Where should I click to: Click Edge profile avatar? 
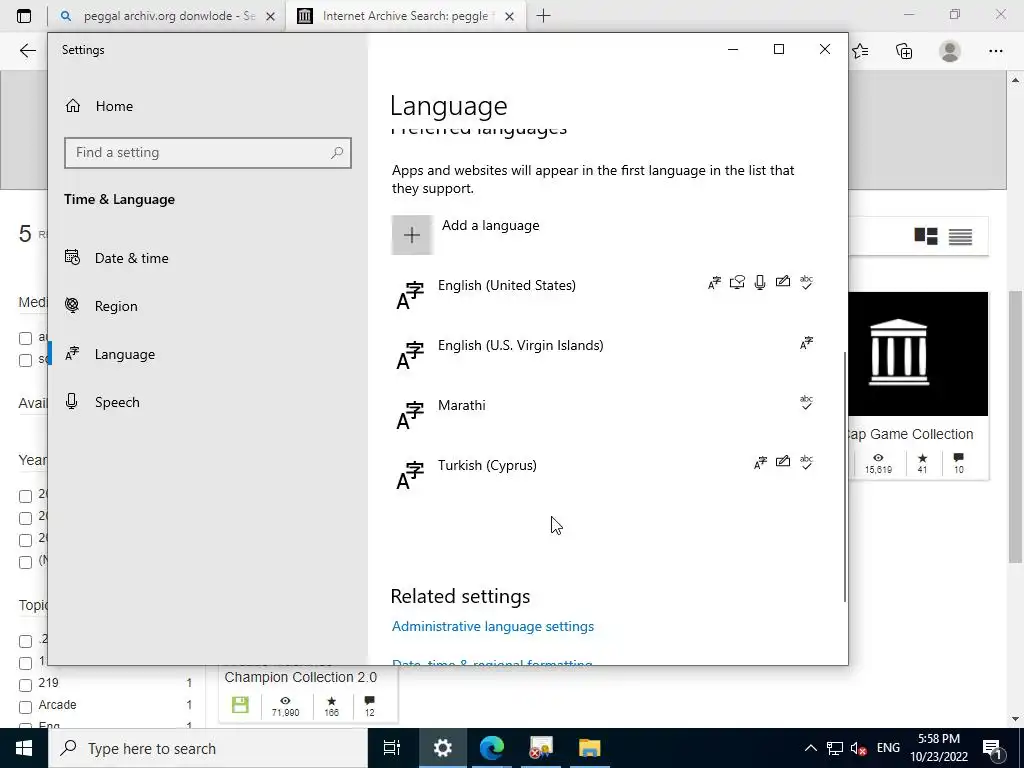tap(950, 51)
